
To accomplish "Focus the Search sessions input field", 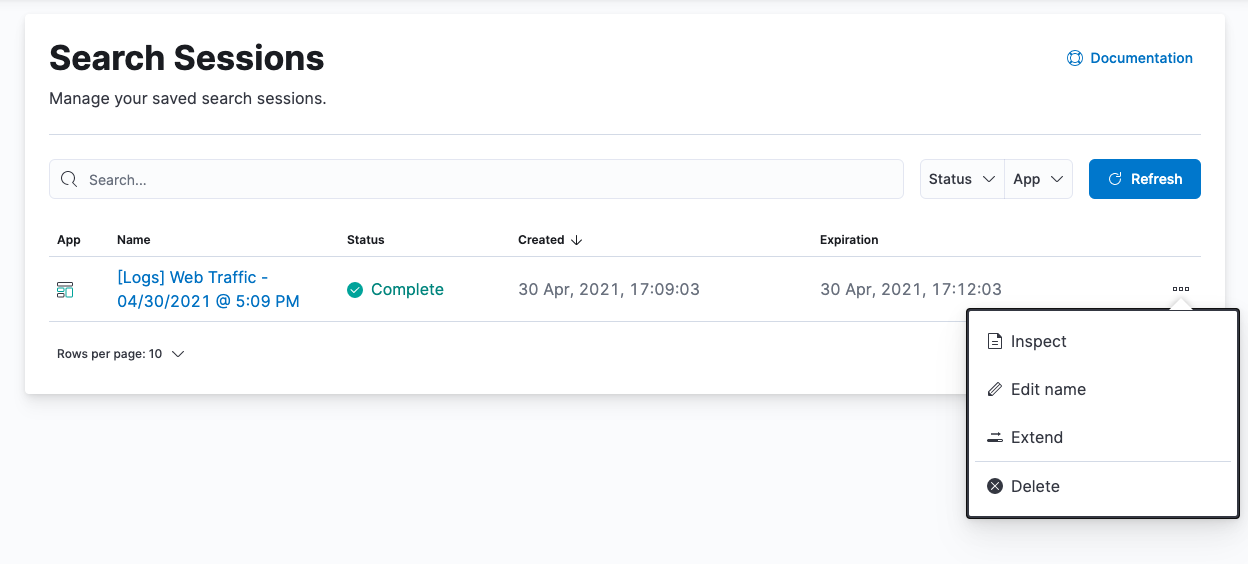I will click(x=476, y=180).
